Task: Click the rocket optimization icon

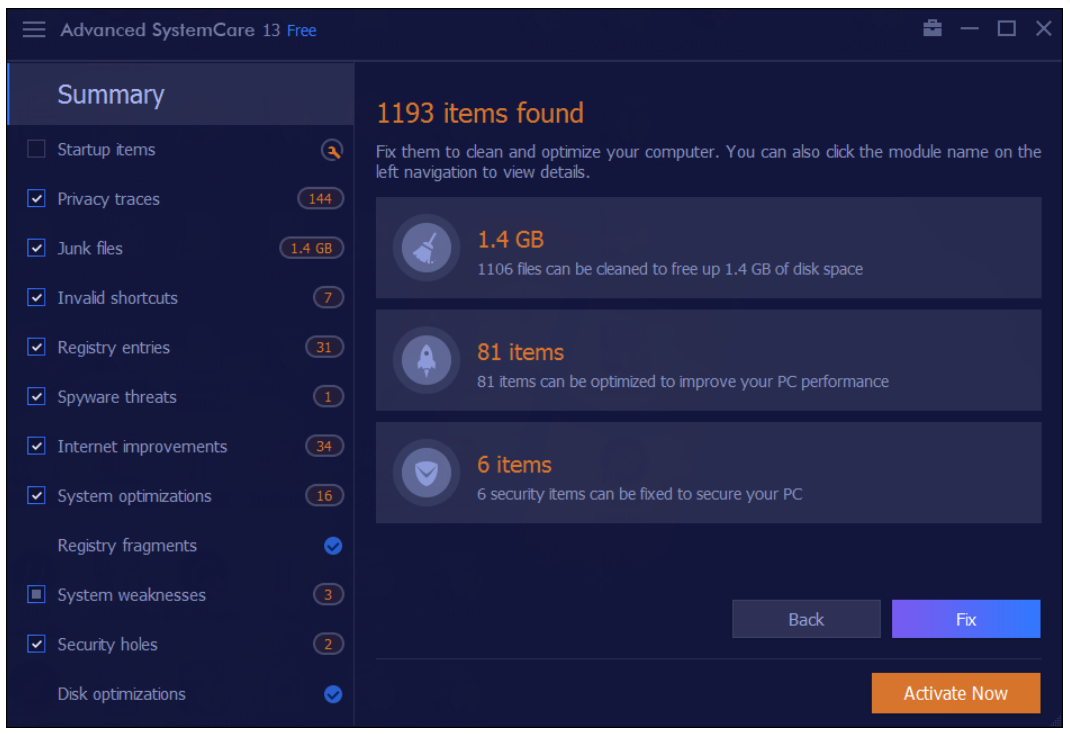Action: [426, 360]
